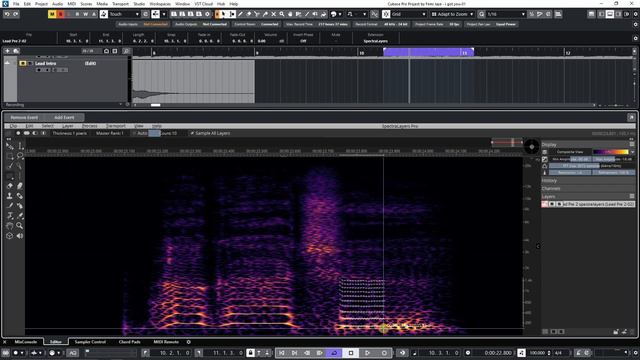Click the Thickness value field
The width and height of the screenshot is (640, 360).
pos(69,133)
